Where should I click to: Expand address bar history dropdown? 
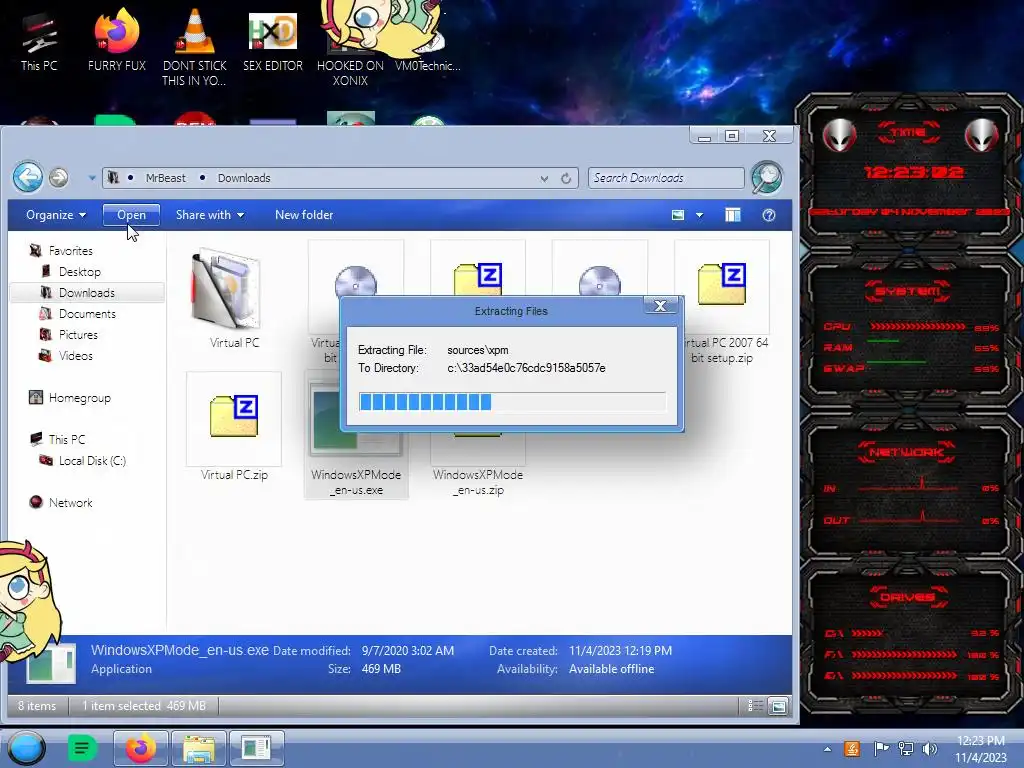544,178
